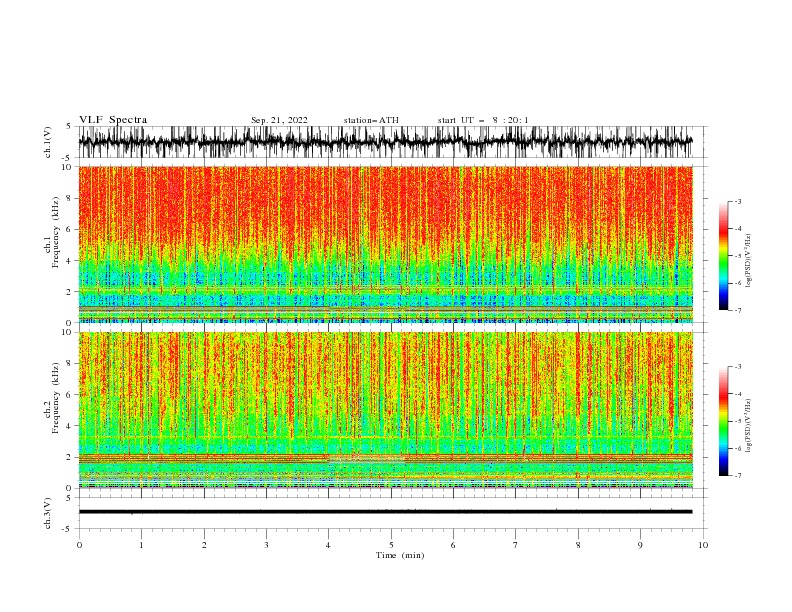Click the "10" at the time axis end
The width and height of the screenshot is (792, 612).
tap(703, 545)
